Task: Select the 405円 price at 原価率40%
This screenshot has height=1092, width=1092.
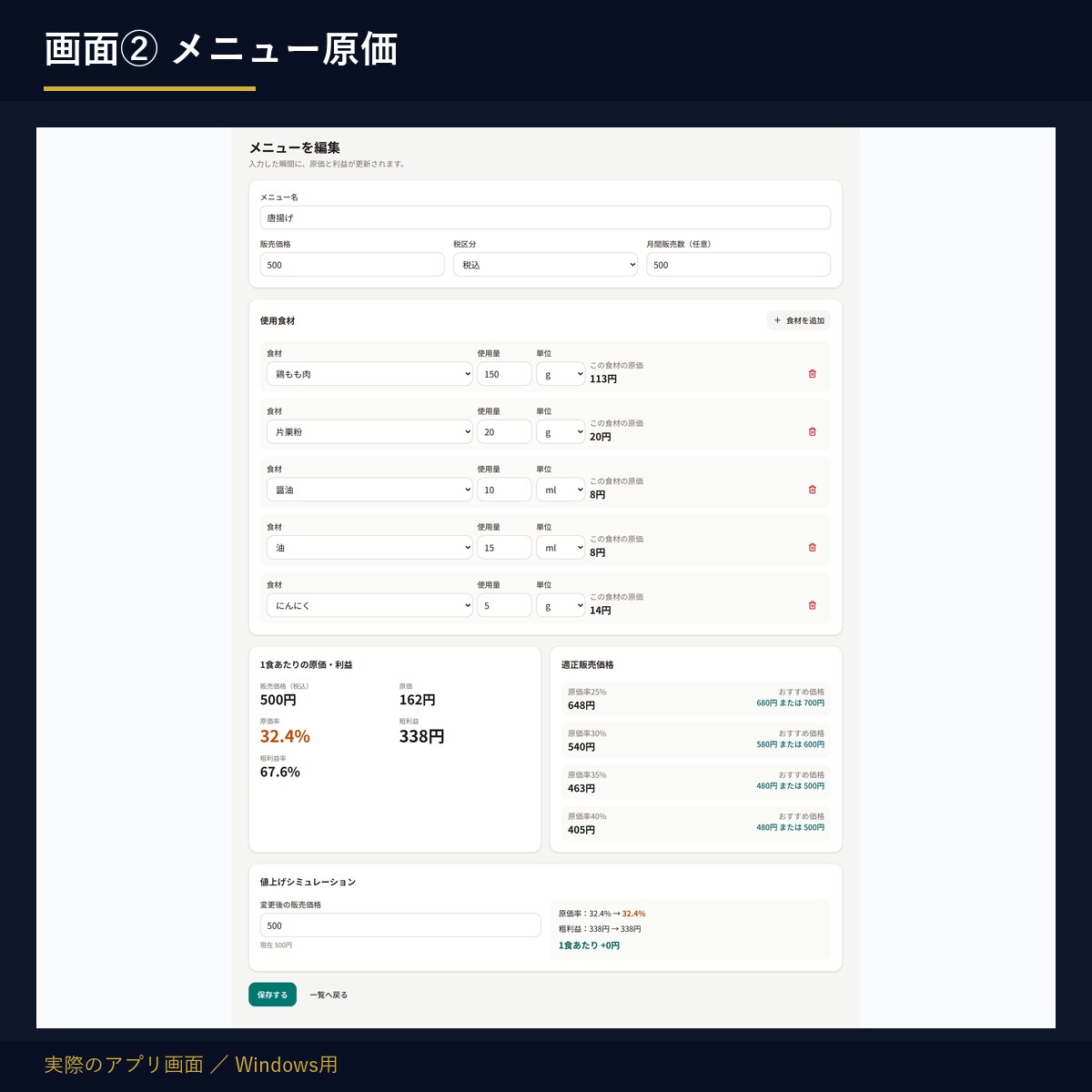Action: tap(581, 830)
